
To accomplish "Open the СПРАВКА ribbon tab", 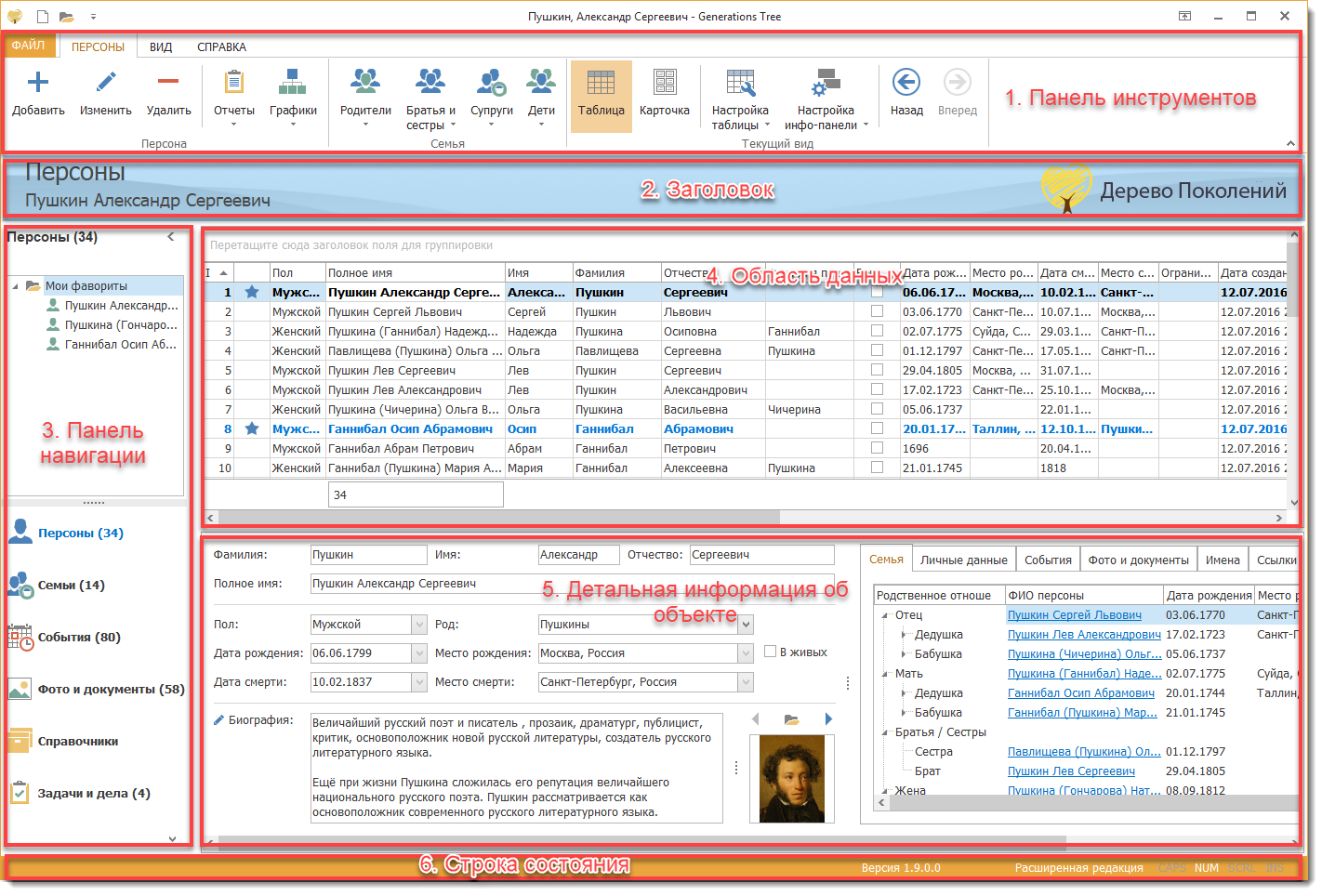I will (221, 46).
